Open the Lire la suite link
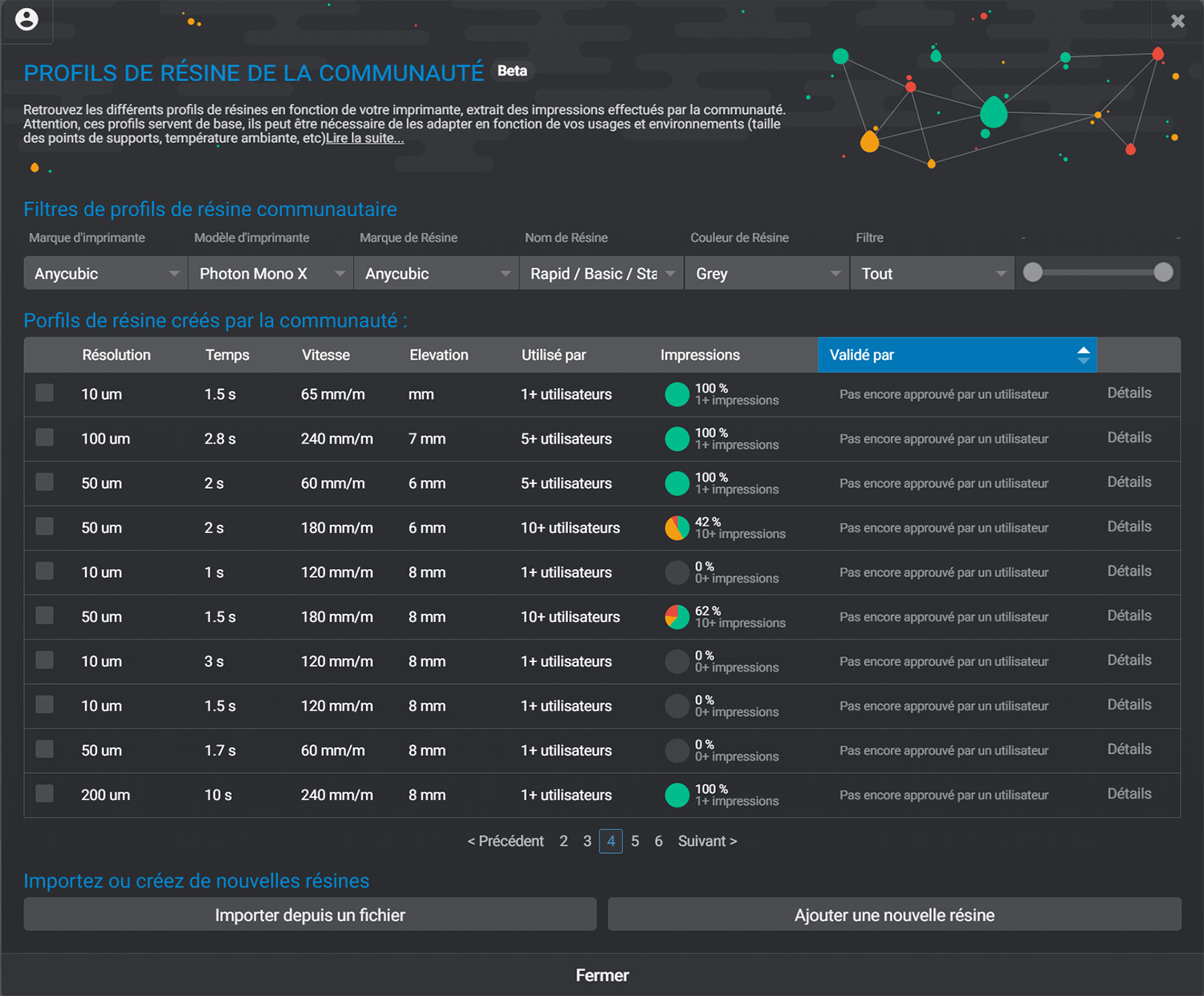 [x=365, y=138]
